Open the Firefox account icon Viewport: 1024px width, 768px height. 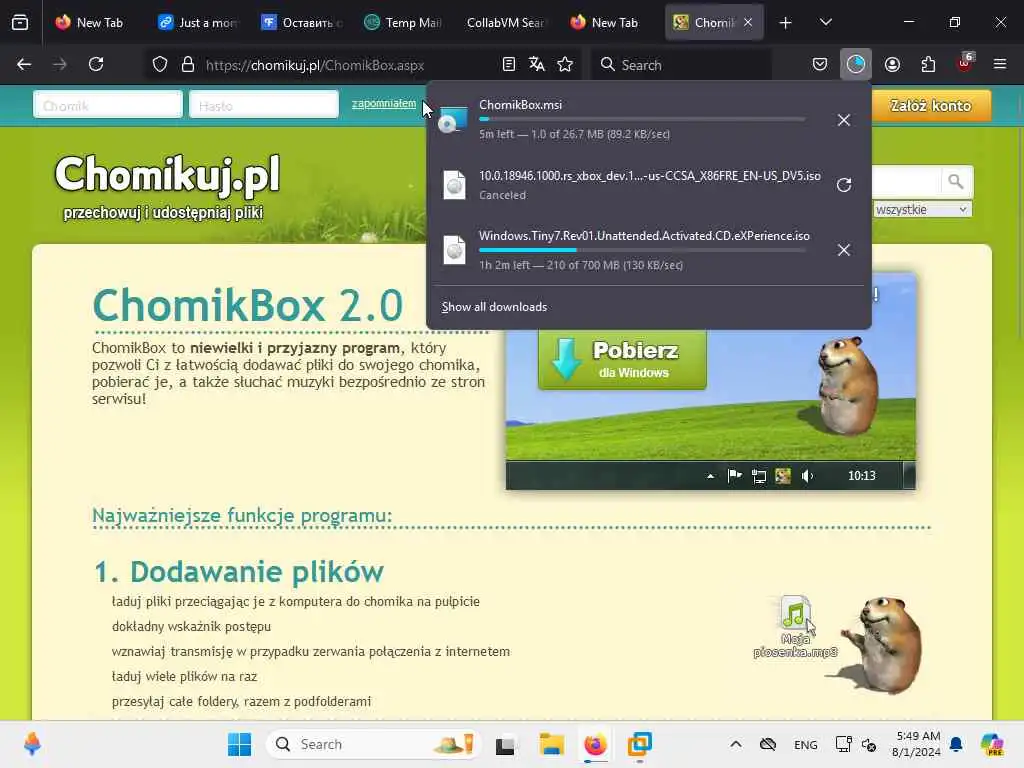[x=892, y=65]
